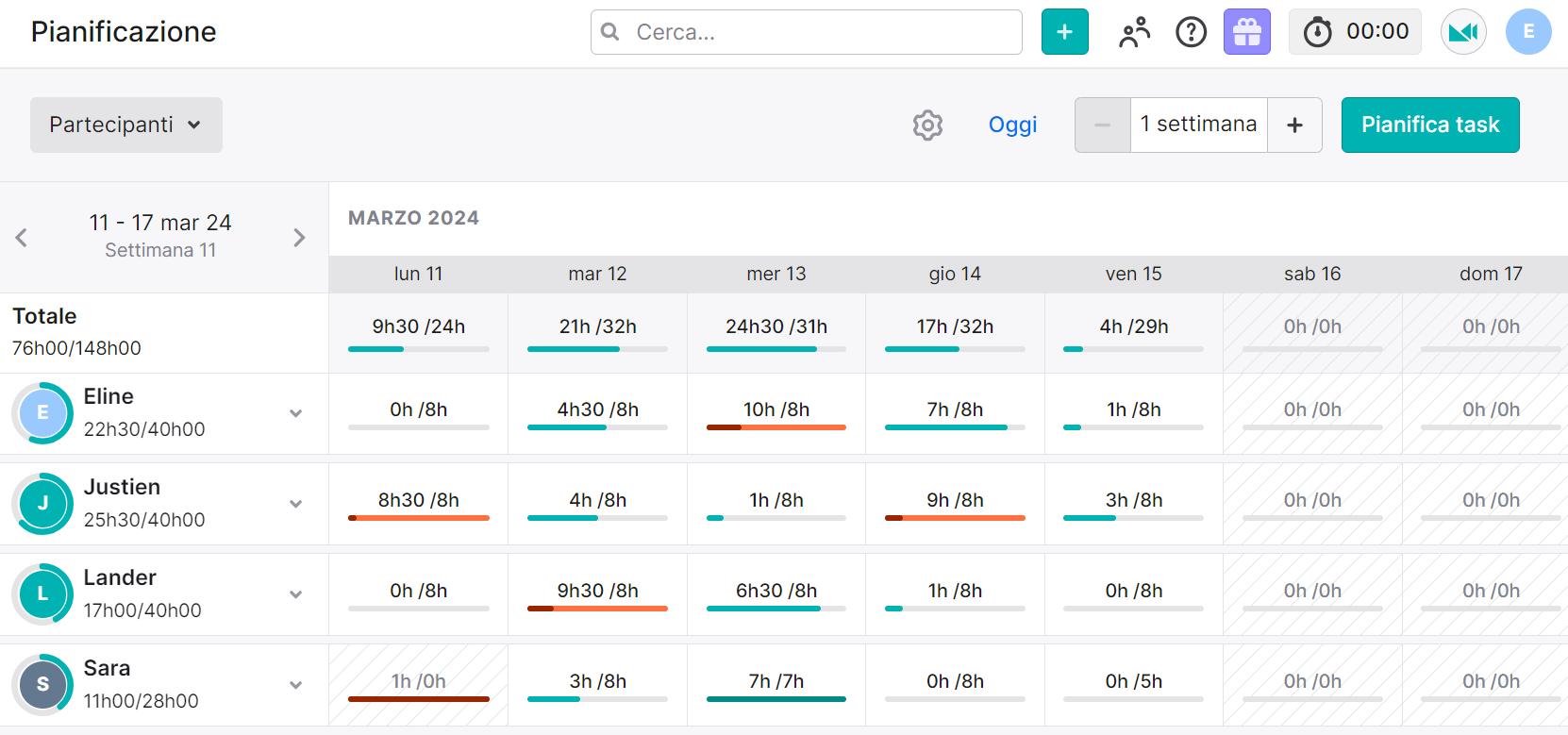
Task: Select the mar 12 column header
Action: pyautogui.click(x=597, y=274)
